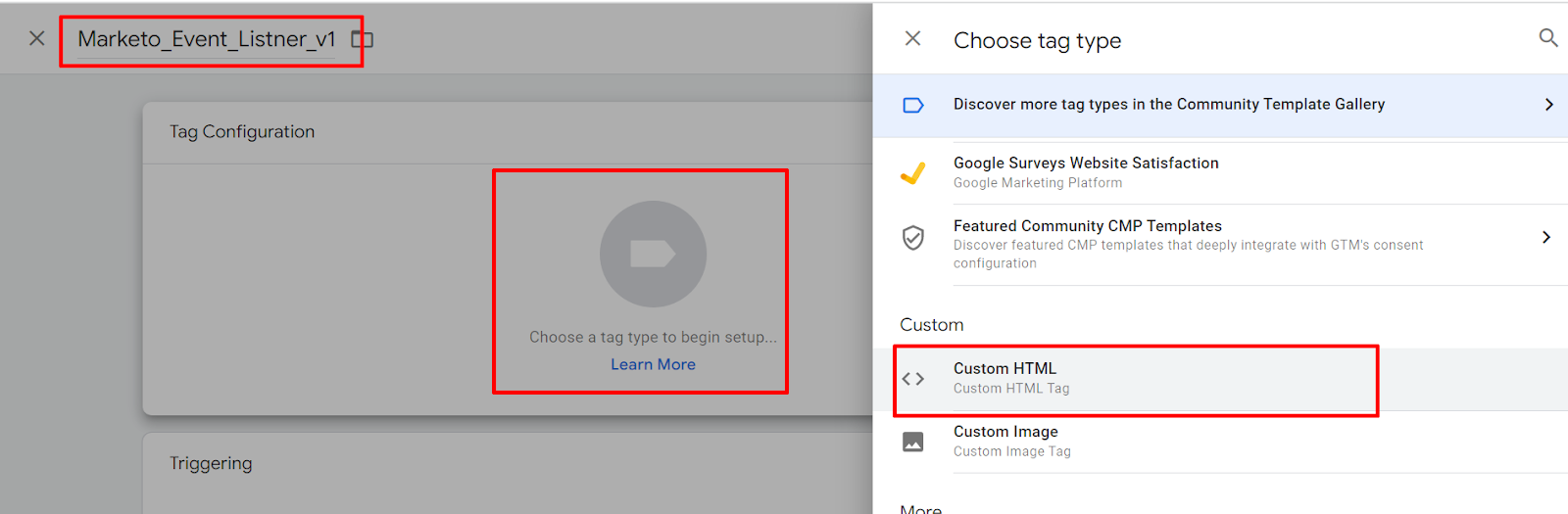
Task: Click the Choose tag type title
Action: (x=1037, y=40)
